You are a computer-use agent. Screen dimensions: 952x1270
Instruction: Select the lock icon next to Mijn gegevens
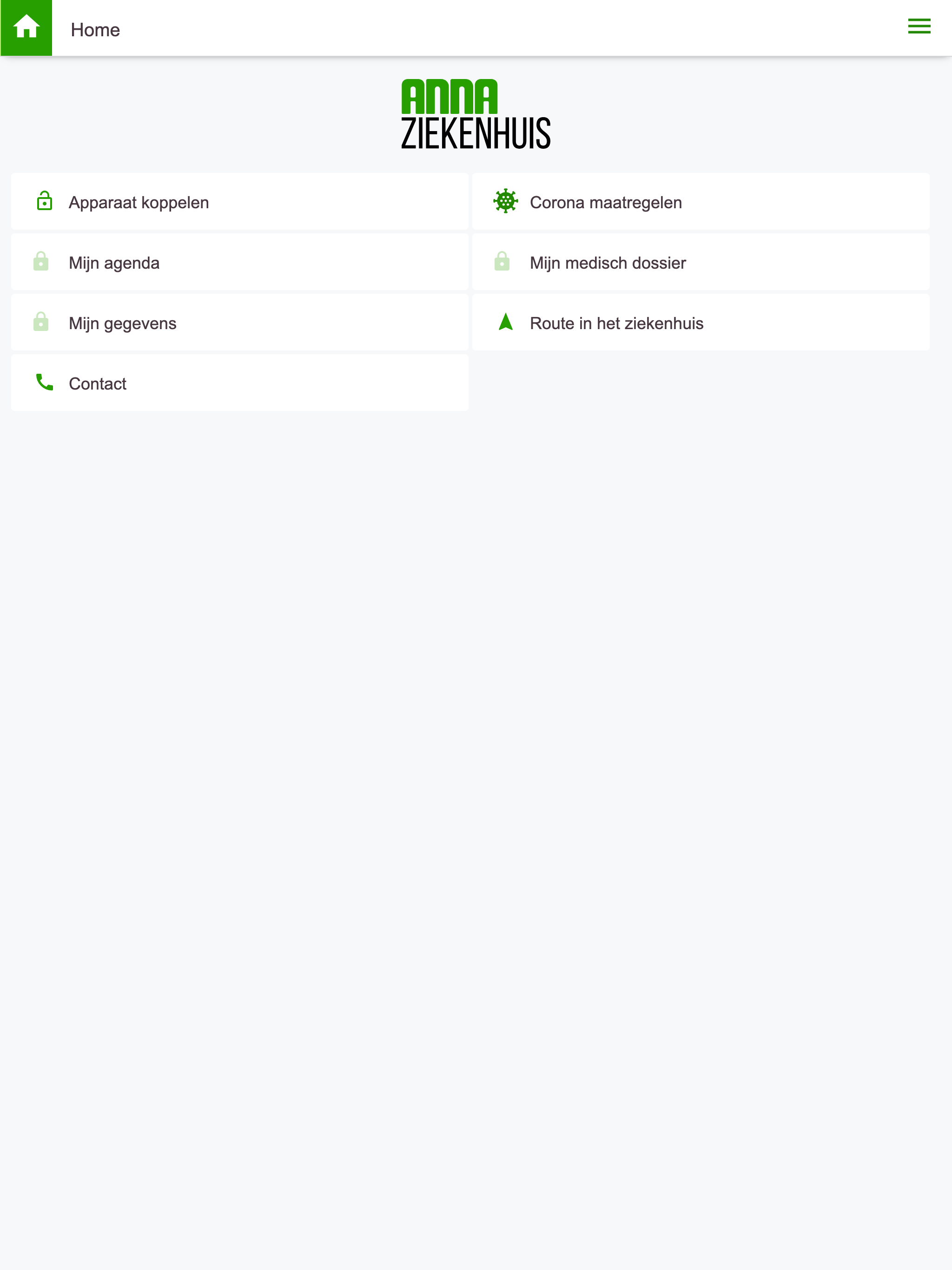point(41,322)
